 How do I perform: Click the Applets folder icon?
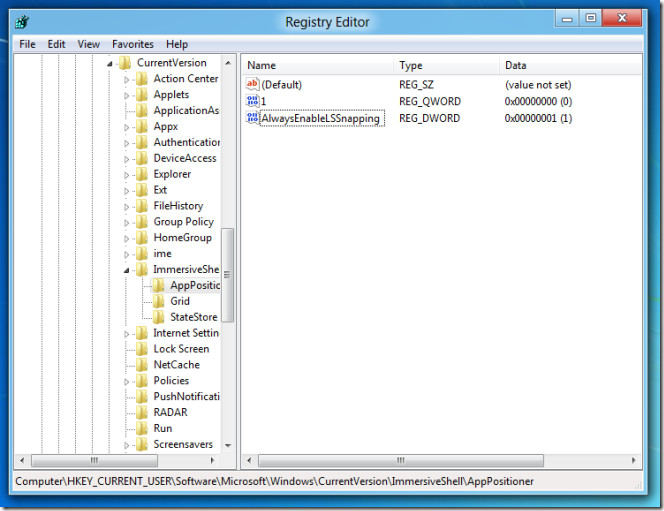coord(142,94)
